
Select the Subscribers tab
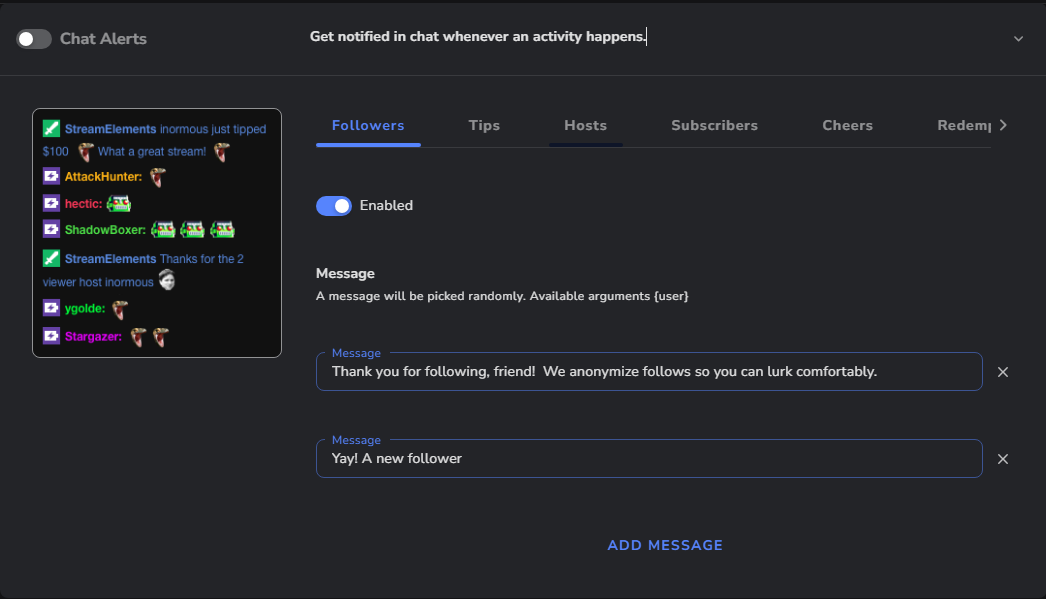pyautogui.click(x=714, y=125)
